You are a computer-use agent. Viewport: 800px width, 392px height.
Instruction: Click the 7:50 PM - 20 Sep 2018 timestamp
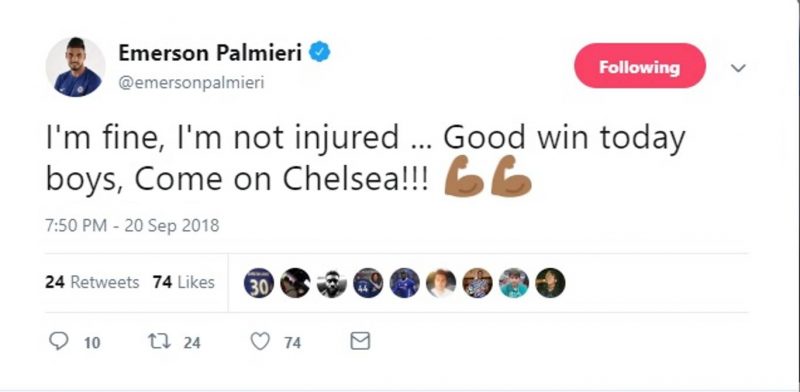point(132,226)
